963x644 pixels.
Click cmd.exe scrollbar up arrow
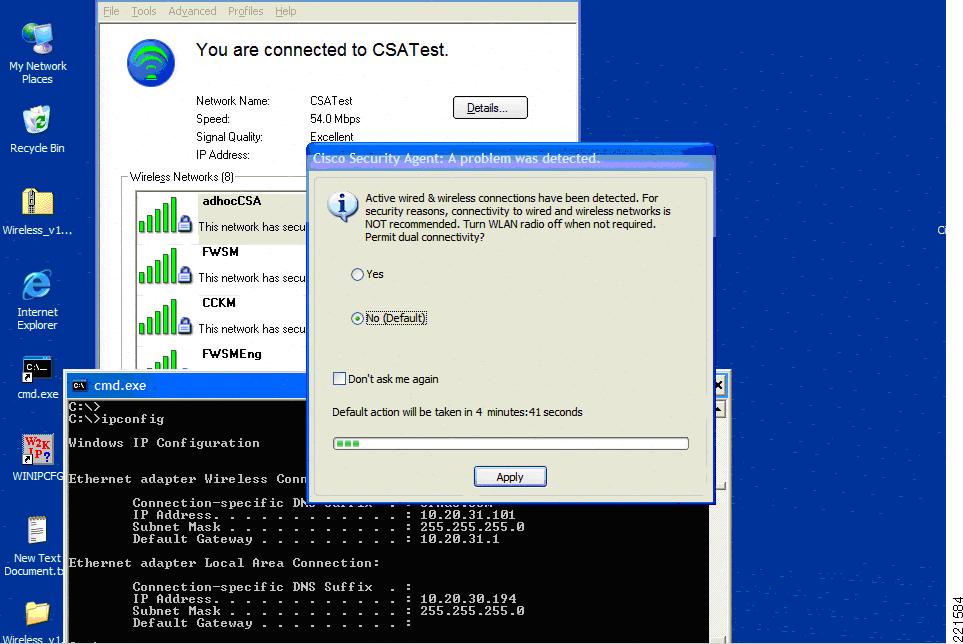[x=719, y=409]
